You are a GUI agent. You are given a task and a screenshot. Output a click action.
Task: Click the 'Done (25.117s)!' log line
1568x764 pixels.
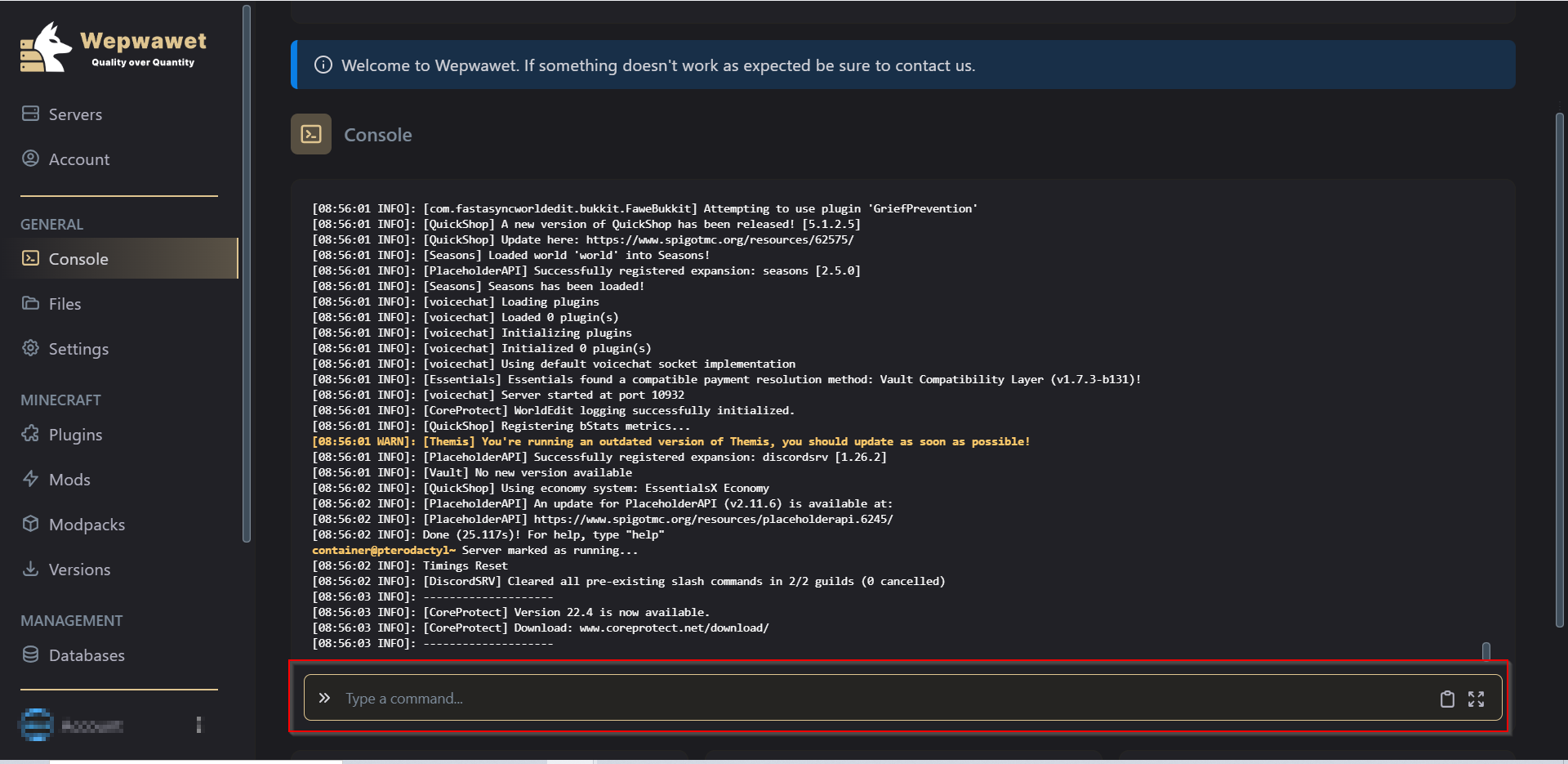click(x=488, y=534)
